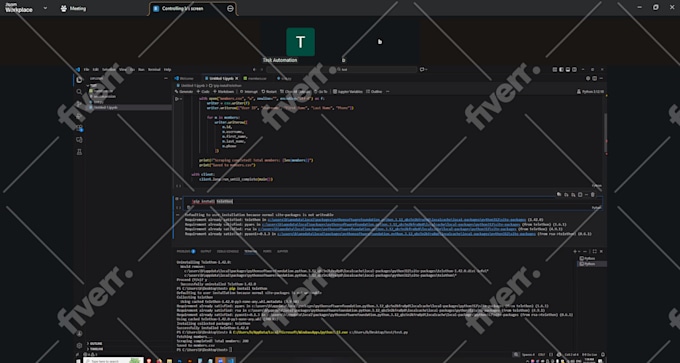Screen dimensions: 680x363
Task: Click Restart in the notebook toolbar
Action: click(x=269, y=92)
